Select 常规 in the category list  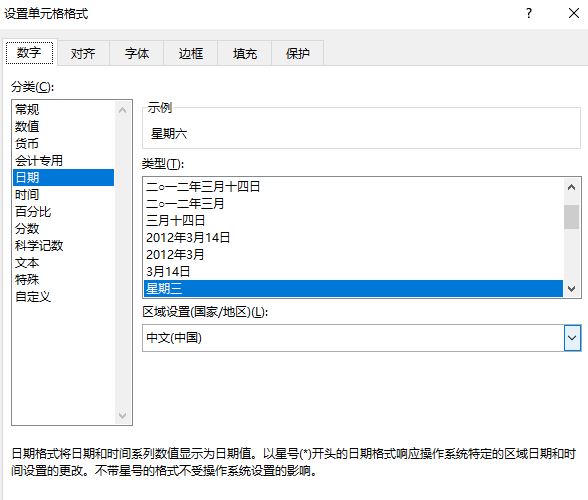point(63,110)
